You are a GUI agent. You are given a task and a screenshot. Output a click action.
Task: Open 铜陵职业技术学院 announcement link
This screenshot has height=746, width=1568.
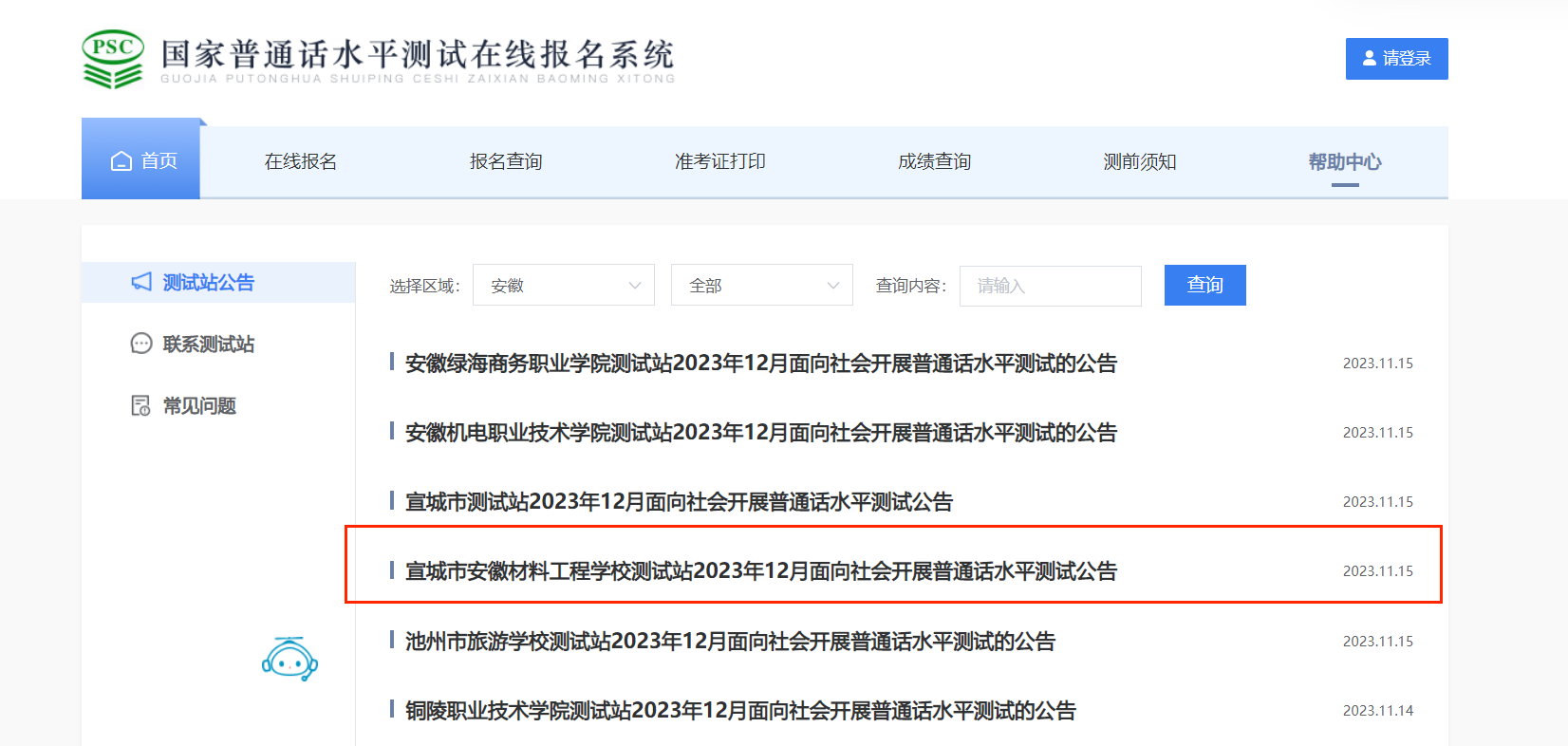(x=740, y=711)
